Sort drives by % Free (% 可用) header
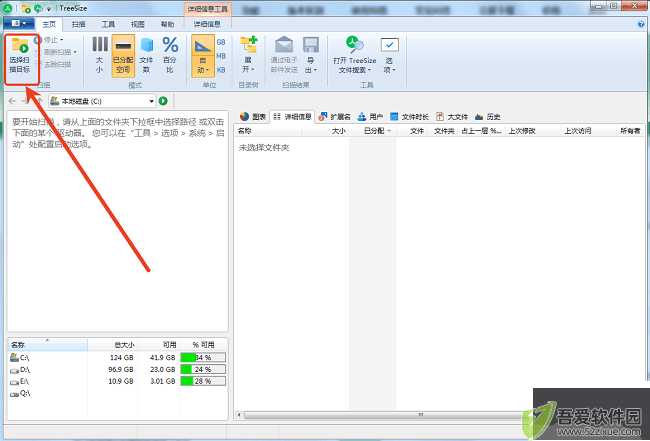 click(x=203, y=344)
